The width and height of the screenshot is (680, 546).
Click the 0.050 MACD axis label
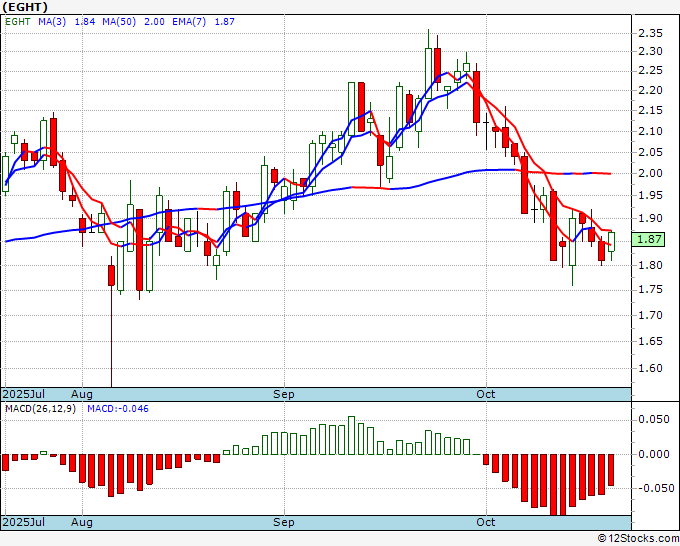click(x=654, y=419)
